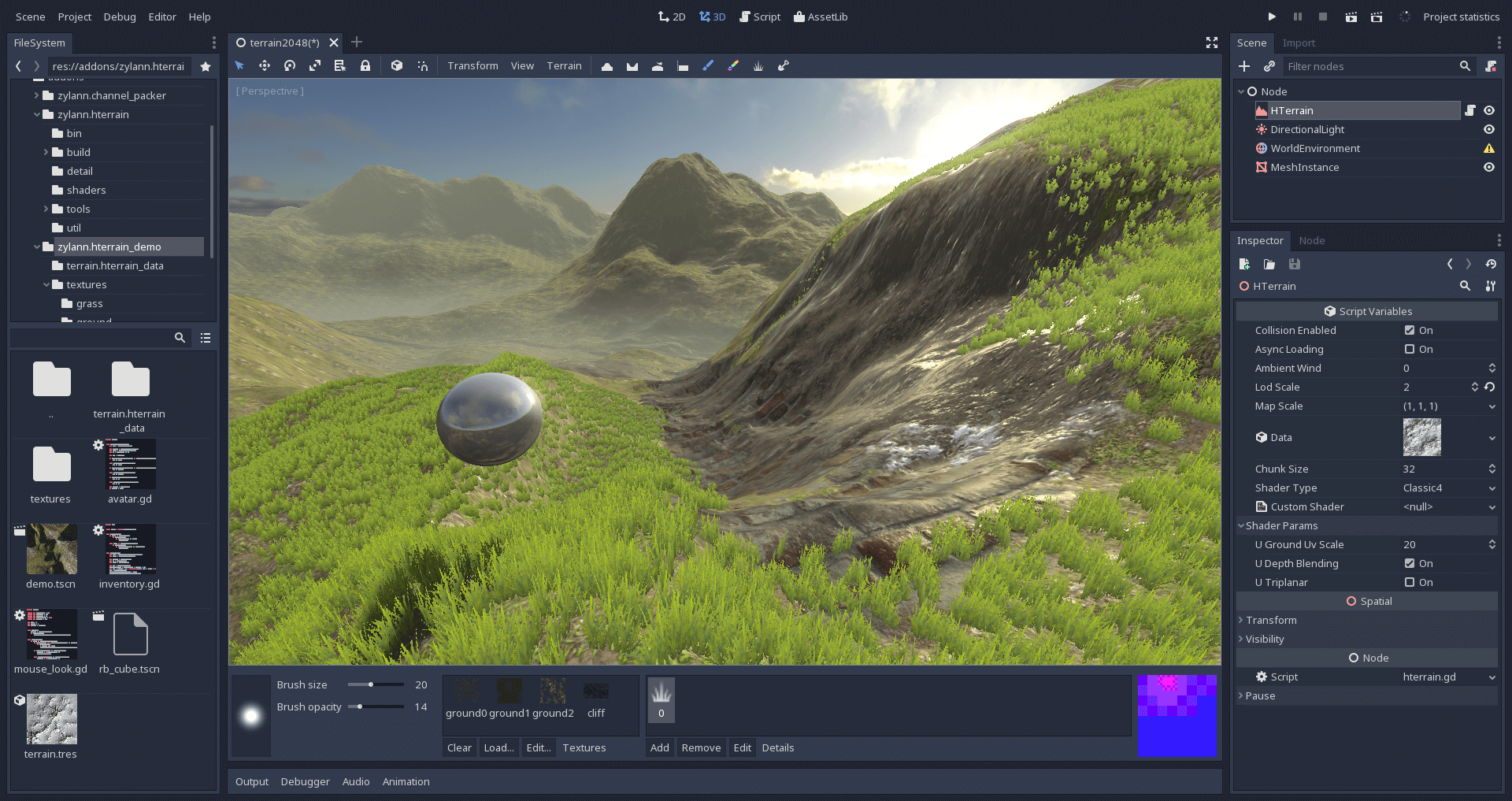
Task: Choose the grass detail painting tool
Action: tap(758, 66)
